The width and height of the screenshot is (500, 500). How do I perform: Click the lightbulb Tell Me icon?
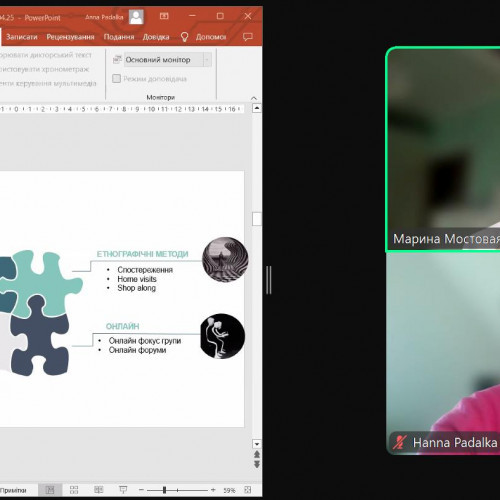click(x=184, y=37)
